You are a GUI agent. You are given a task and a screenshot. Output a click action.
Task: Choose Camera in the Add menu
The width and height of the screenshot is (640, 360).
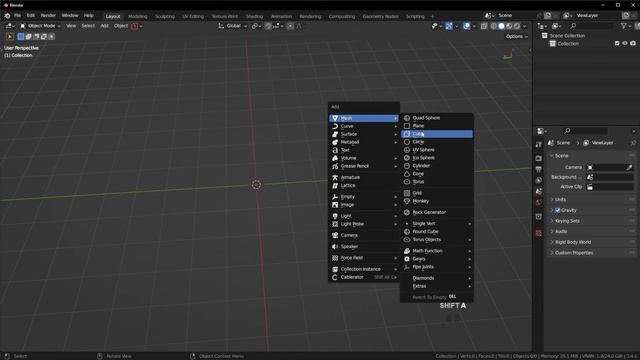click(363, 235)
